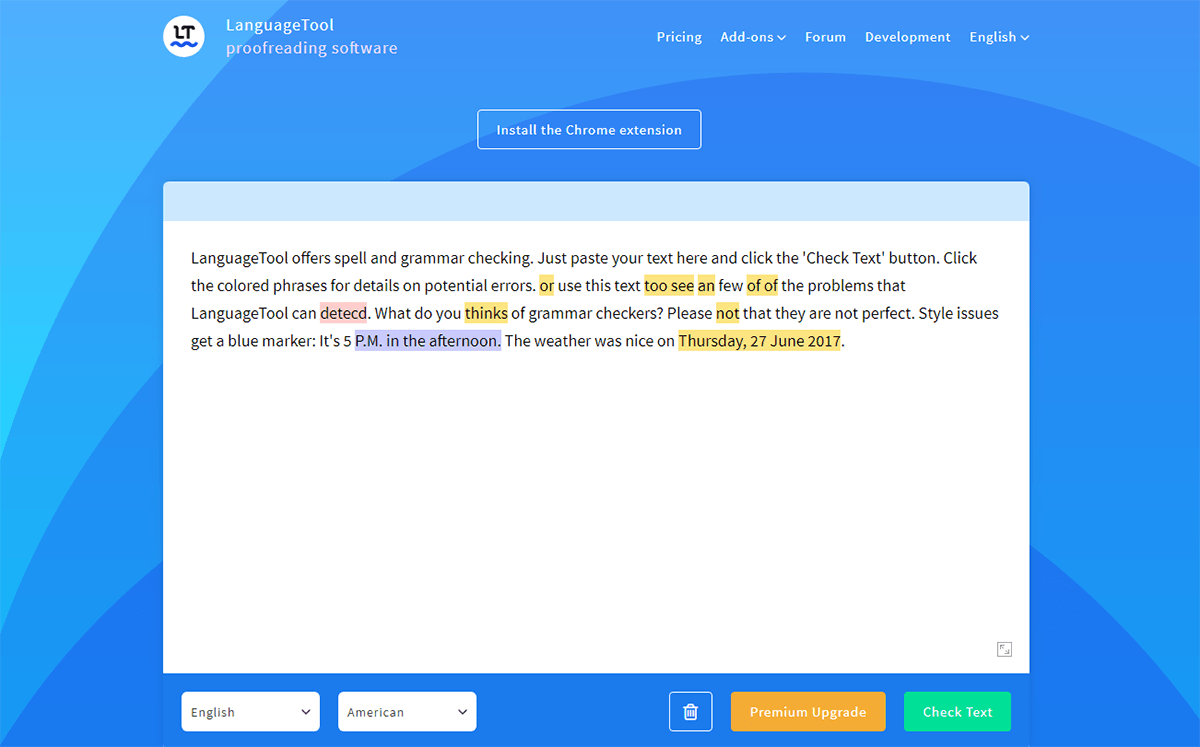Click blue-highlighted 'P.M. in the afternoon.'
The image size is (1200, 747).
(428, 341)
